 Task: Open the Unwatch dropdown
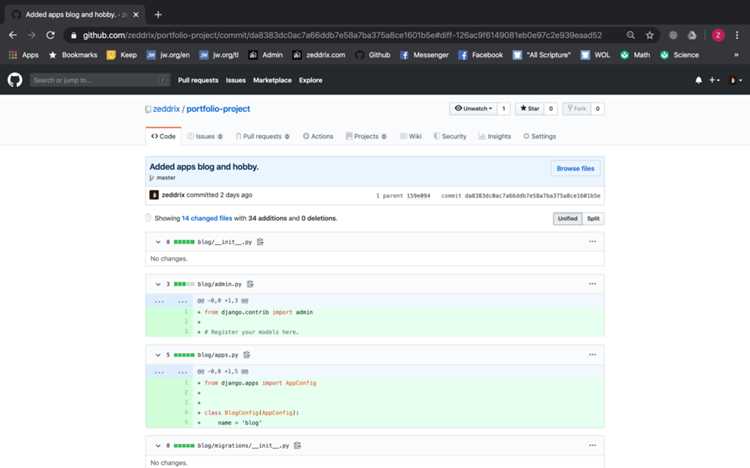pos(474,109)
